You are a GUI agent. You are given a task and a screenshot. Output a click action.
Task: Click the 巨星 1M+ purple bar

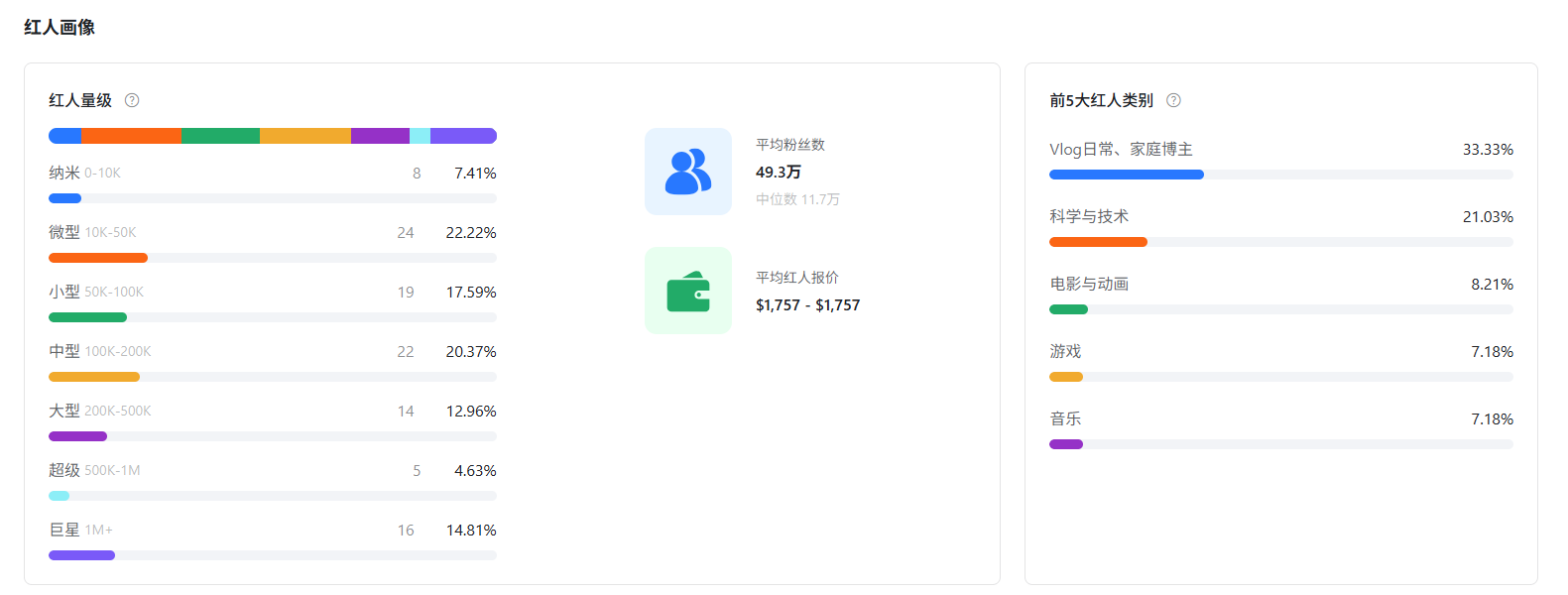(x=82, y=555)
